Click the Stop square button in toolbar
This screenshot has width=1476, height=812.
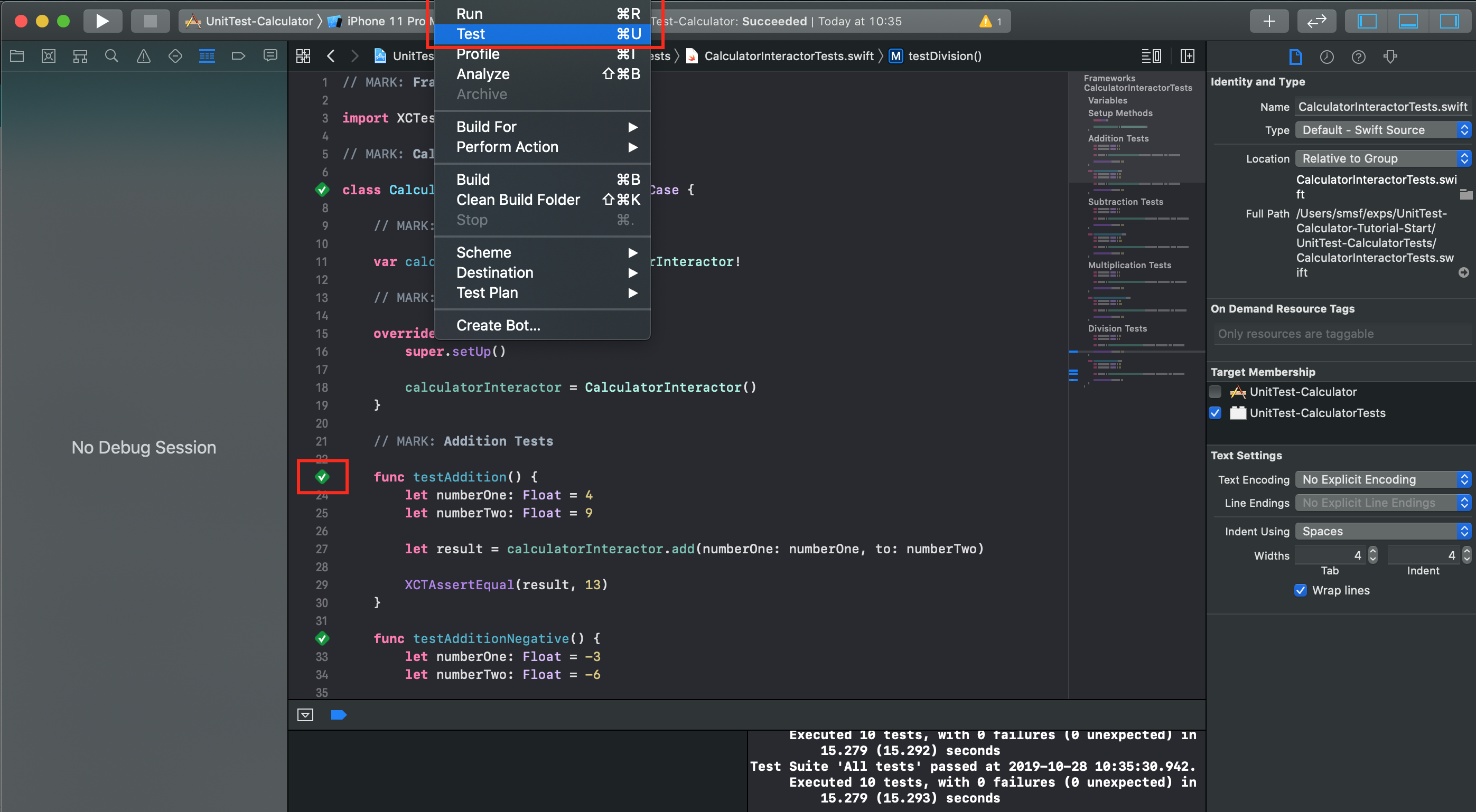coord(150,21)
